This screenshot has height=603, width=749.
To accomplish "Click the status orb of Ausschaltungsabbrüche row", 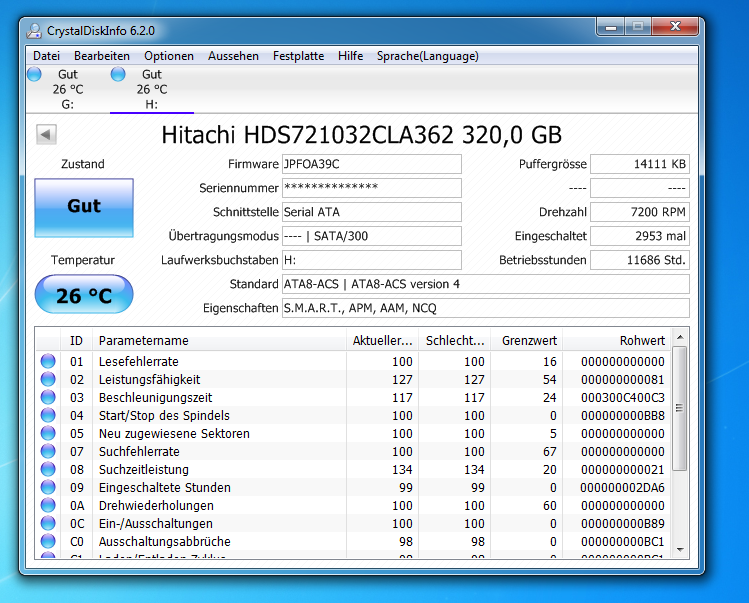I will point(48,541).
